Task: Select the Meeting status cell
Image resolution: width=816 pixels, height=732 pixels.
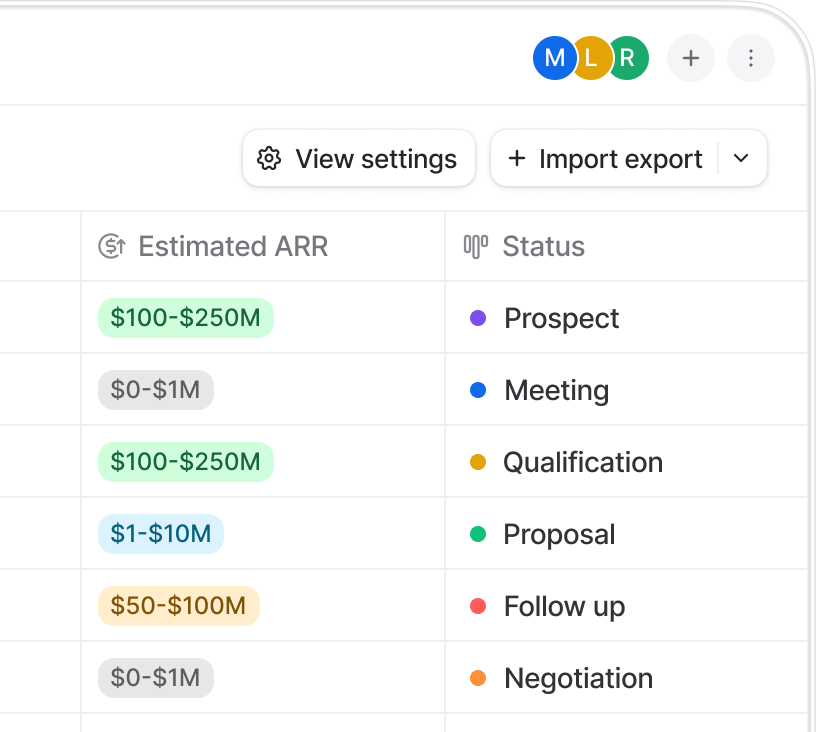Action: [556, 390]
